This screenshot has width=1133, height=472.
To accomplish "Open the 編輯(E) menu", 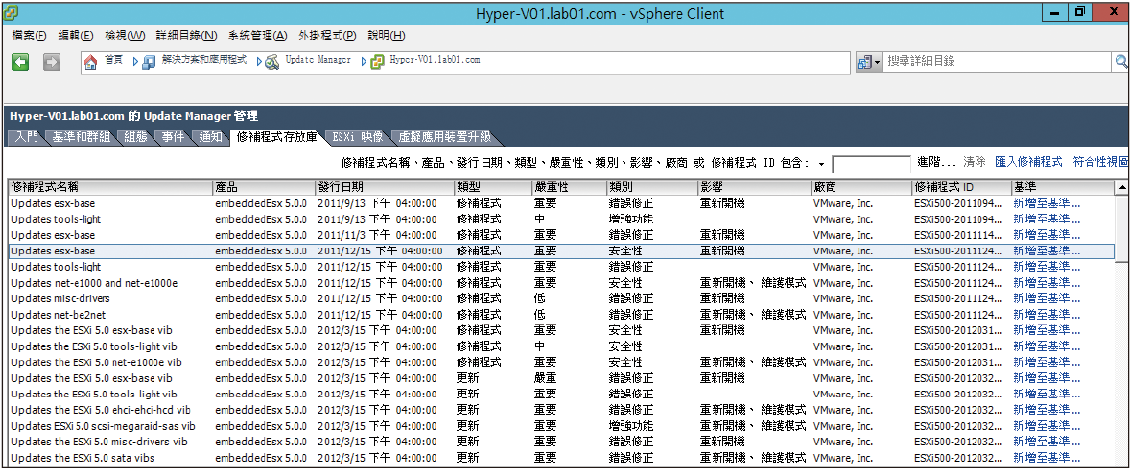I will click(76, 35).
